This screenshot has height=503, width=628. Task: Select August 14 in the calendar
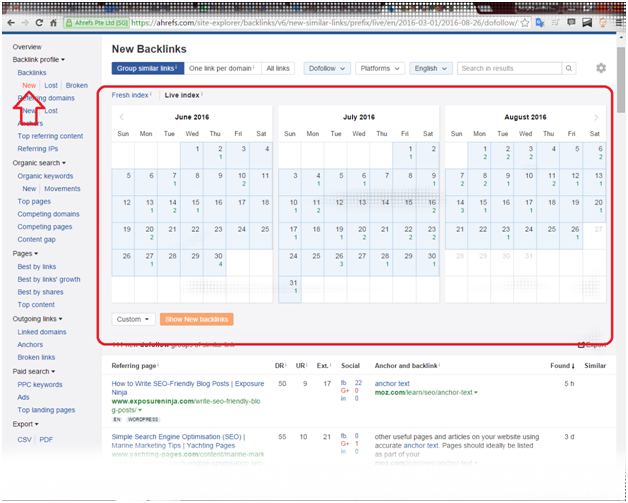pyautogui.click(x=457, y=209)
